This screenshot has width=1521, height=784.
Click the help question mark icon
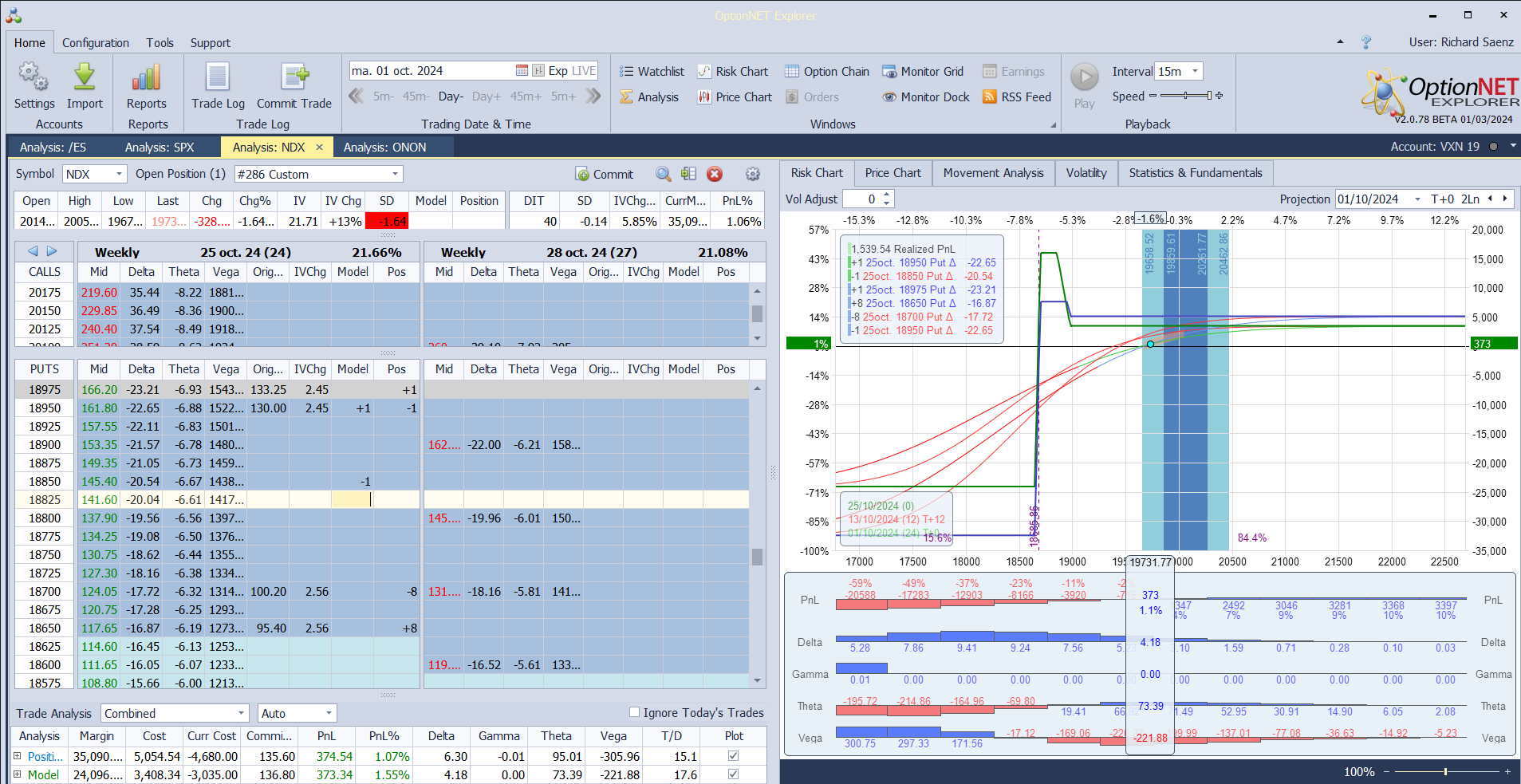[x=1366, y=42]
